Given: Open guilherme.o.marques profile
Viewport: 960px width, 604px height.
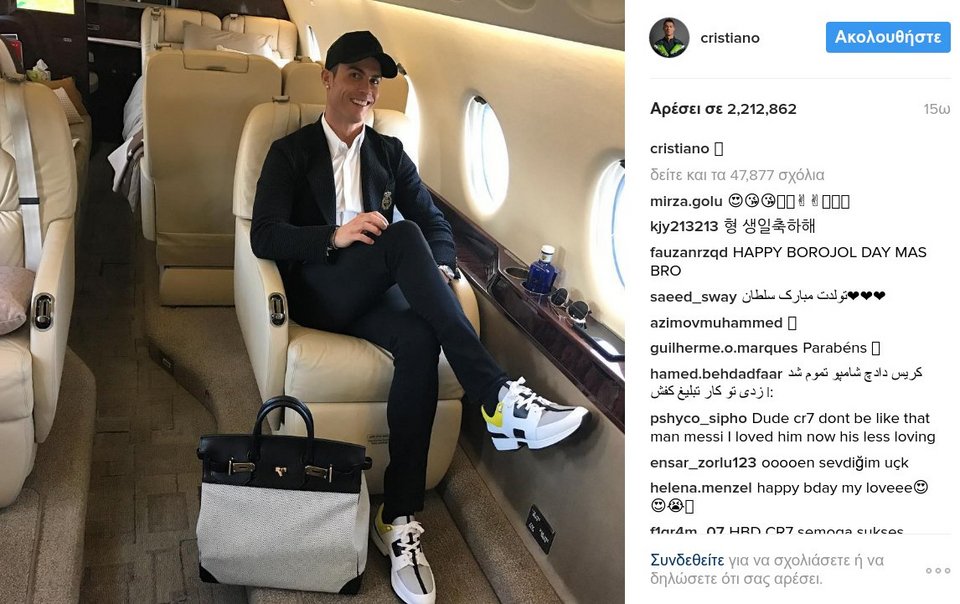Looking at the screenshot, I should 724,348.
